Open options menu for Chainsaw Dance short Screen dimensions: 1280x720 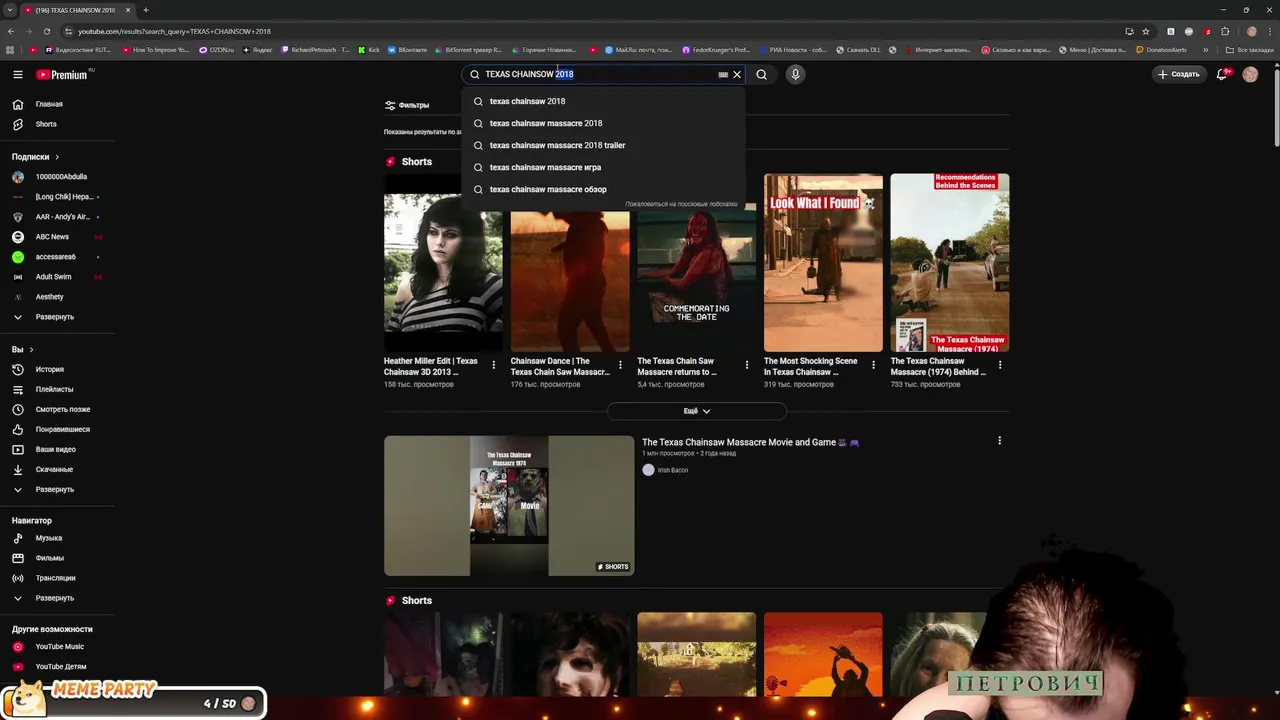(620, 365)
